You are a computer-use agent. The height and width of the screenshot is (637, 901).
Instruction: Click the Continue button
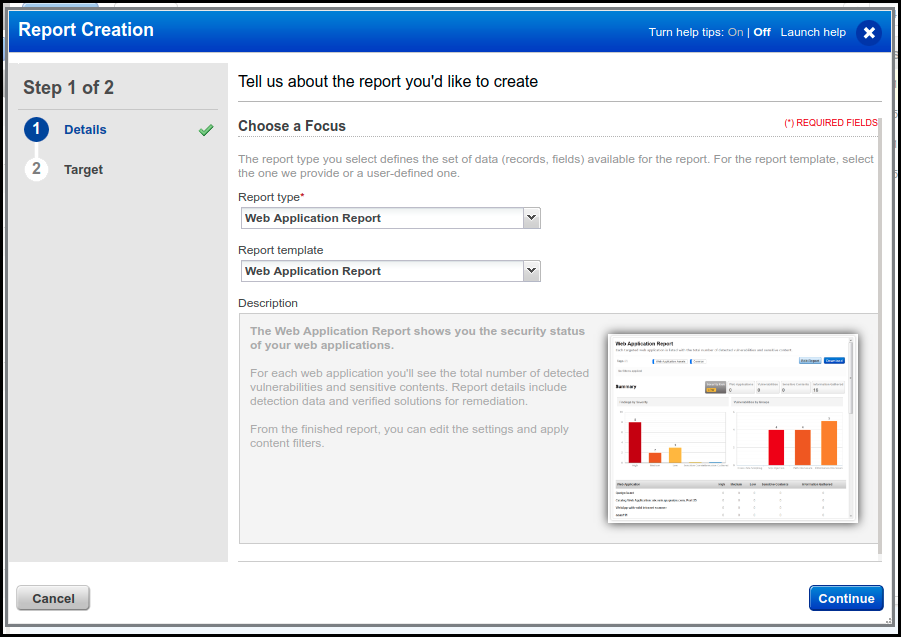[x=846, y=598]
